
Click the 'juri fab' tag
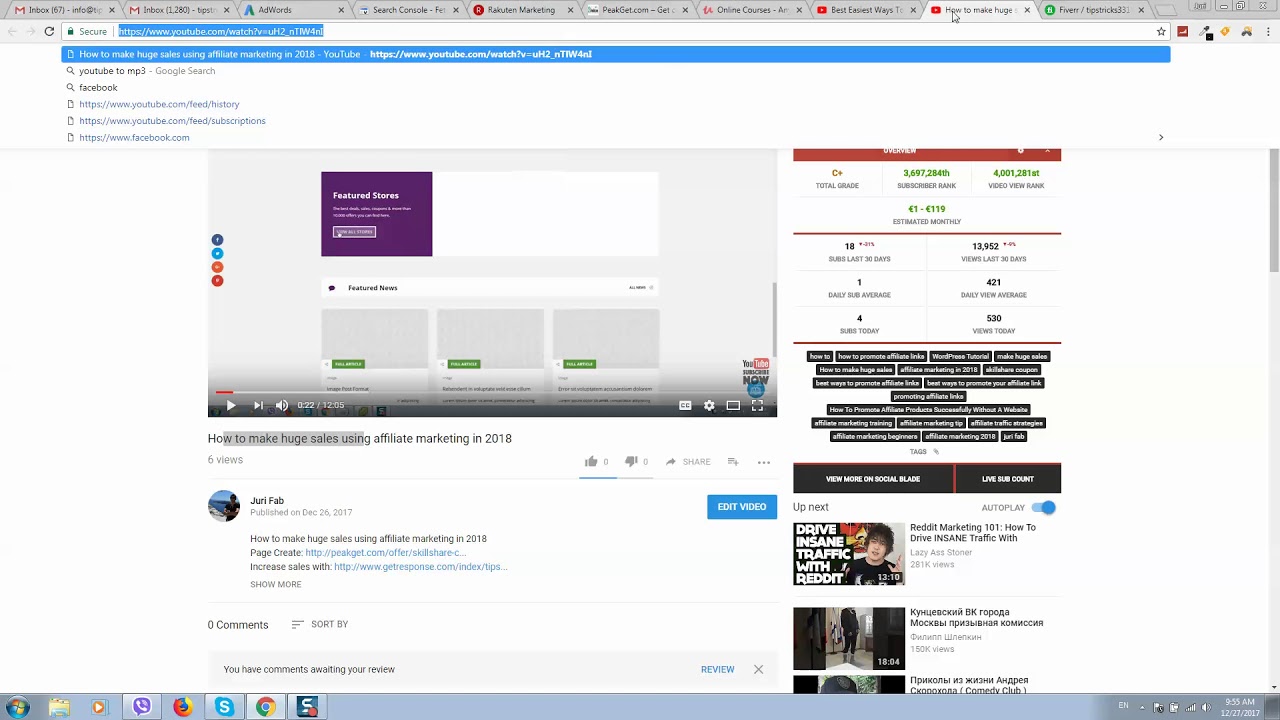[1013, 436]
